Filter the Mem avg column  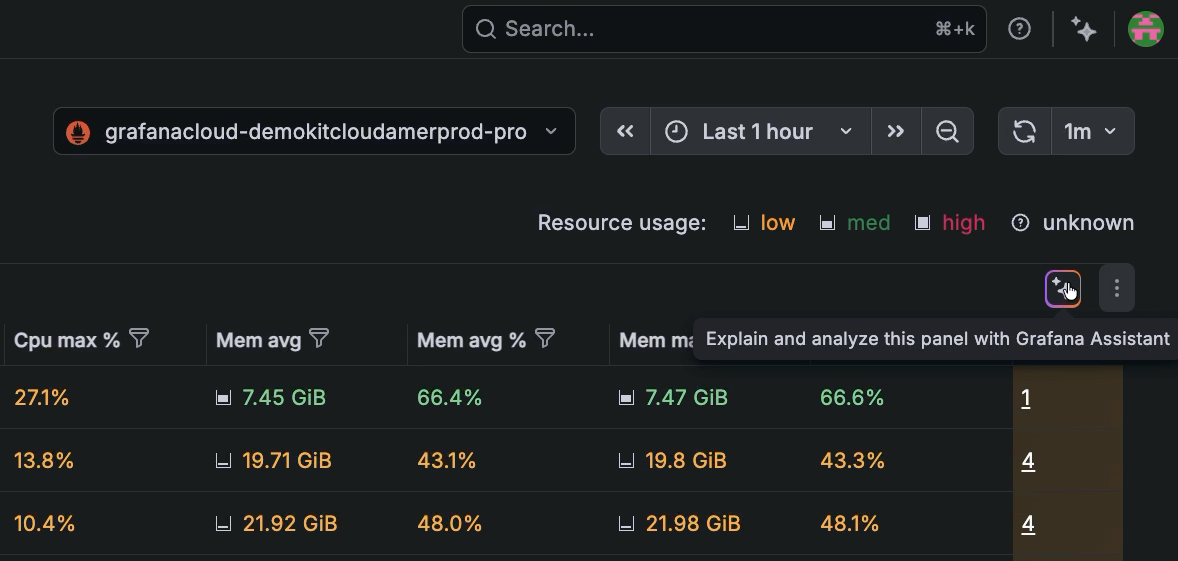click(x=319, y=339)
